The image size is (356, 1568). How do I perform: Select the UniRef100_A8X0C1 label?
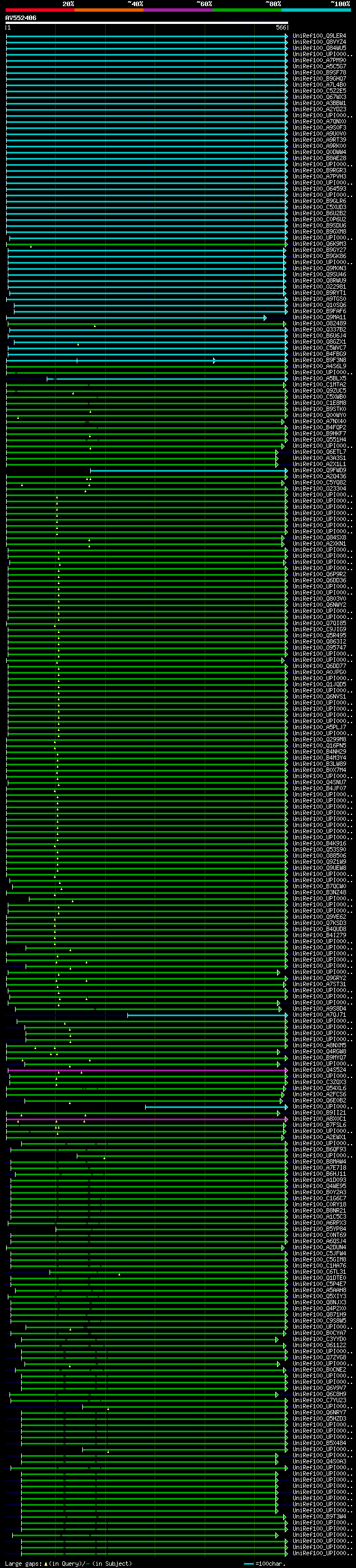click(x=319, y=1119)
